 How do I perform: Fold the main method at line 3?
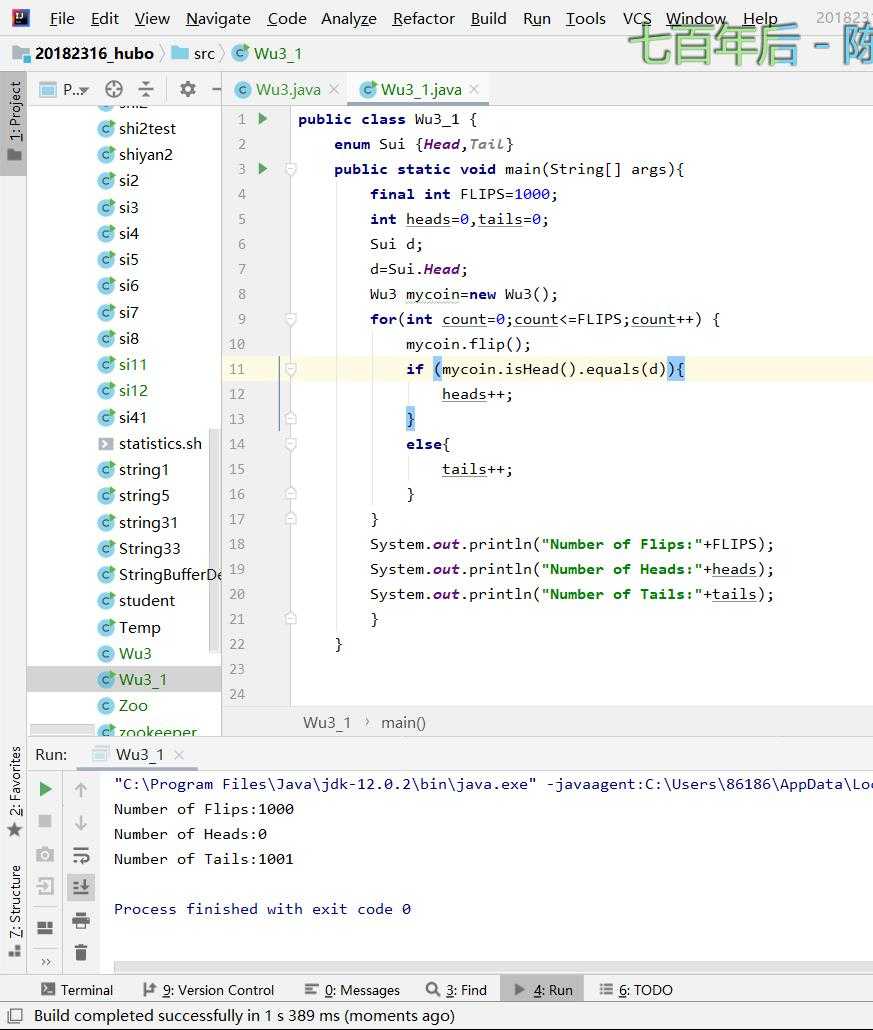click(290, 169)
